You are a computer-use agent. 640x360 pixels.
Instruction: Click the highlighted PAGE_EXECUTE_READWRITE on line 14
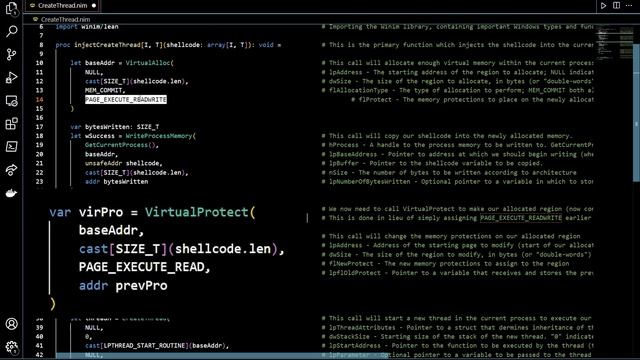click(x=126, y=100)
